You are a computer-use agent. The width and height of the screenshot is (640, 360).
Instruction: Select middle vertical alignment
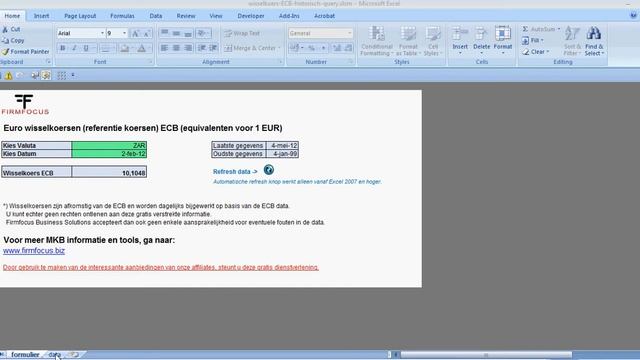click(176, 33)
